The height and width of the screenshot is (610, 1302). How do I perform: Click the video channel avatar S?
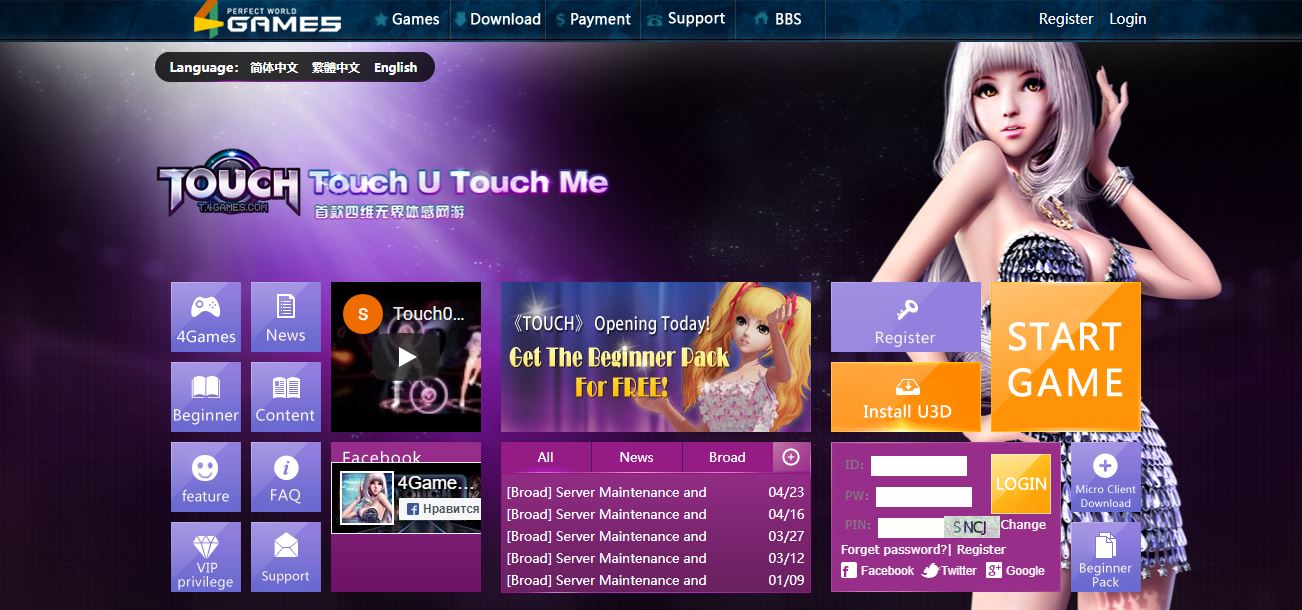[362, 314]
